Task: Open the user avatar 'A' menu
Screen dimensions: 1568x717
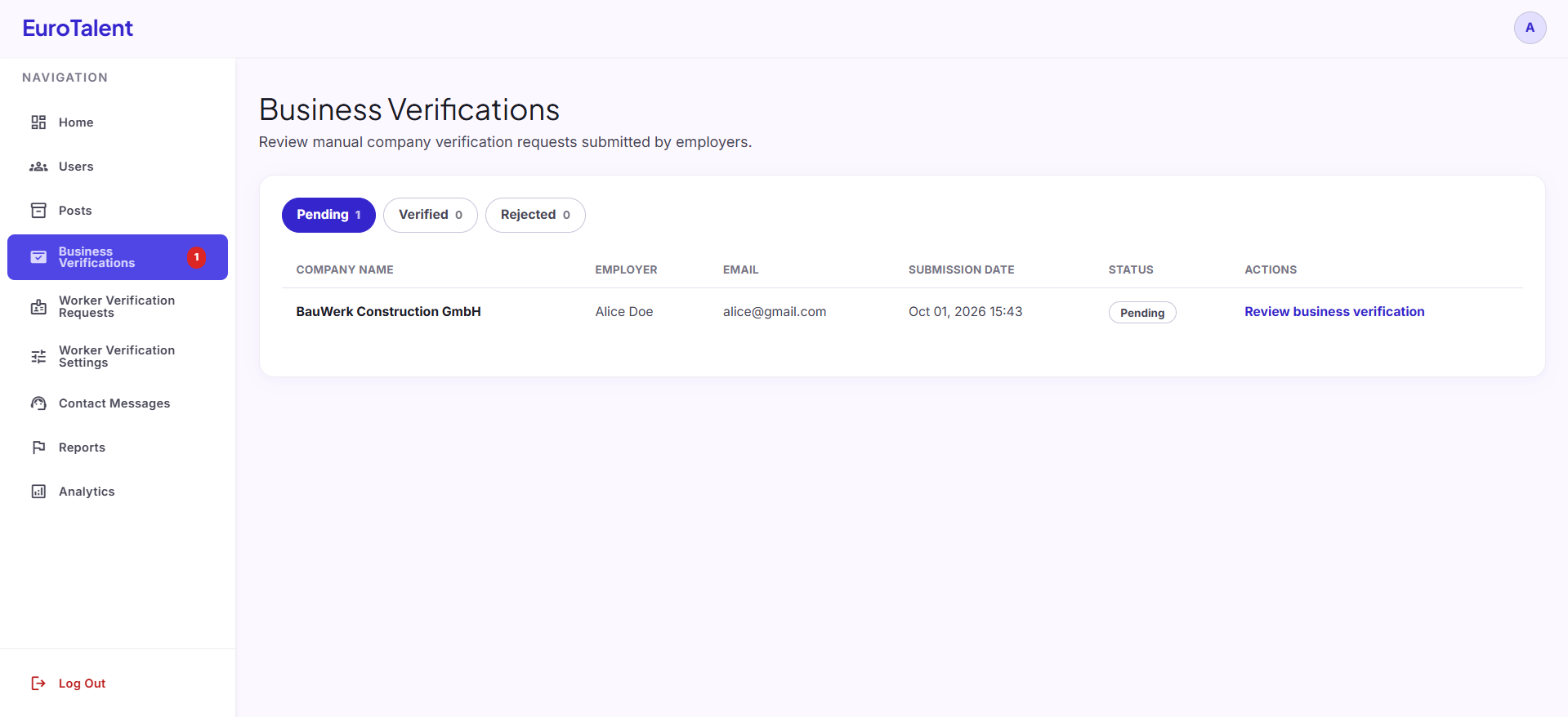Action: point(1530,28)
